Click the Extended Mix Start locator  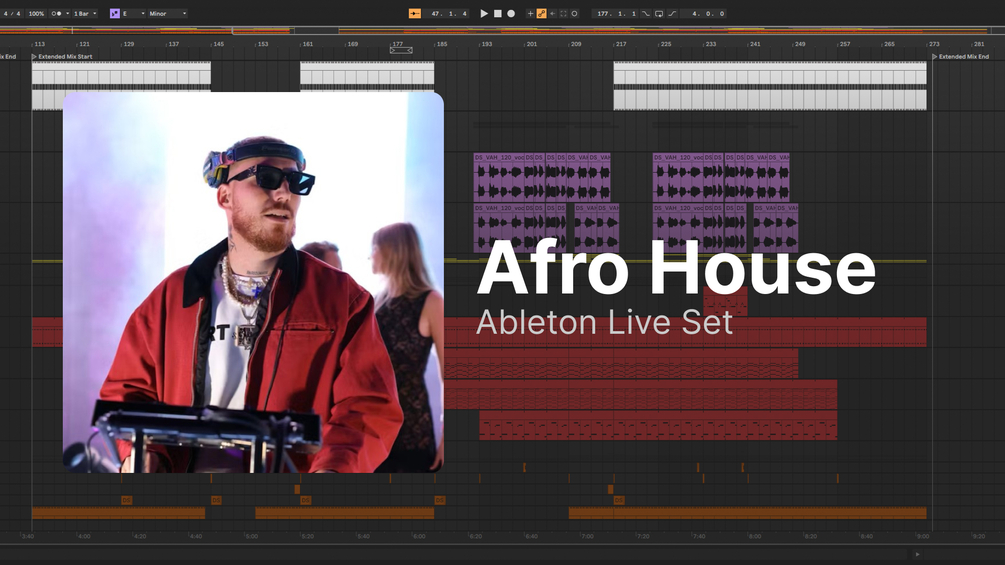click(62, 56)
